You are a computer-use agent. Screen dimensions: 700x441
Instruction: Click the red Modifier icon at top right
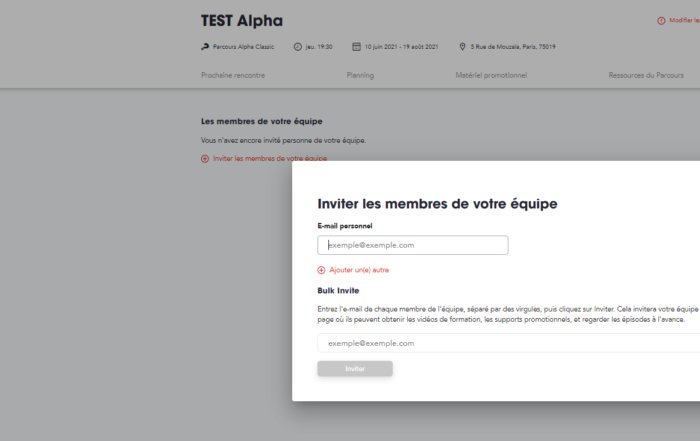pyautogui.click(x=661, y=21)
